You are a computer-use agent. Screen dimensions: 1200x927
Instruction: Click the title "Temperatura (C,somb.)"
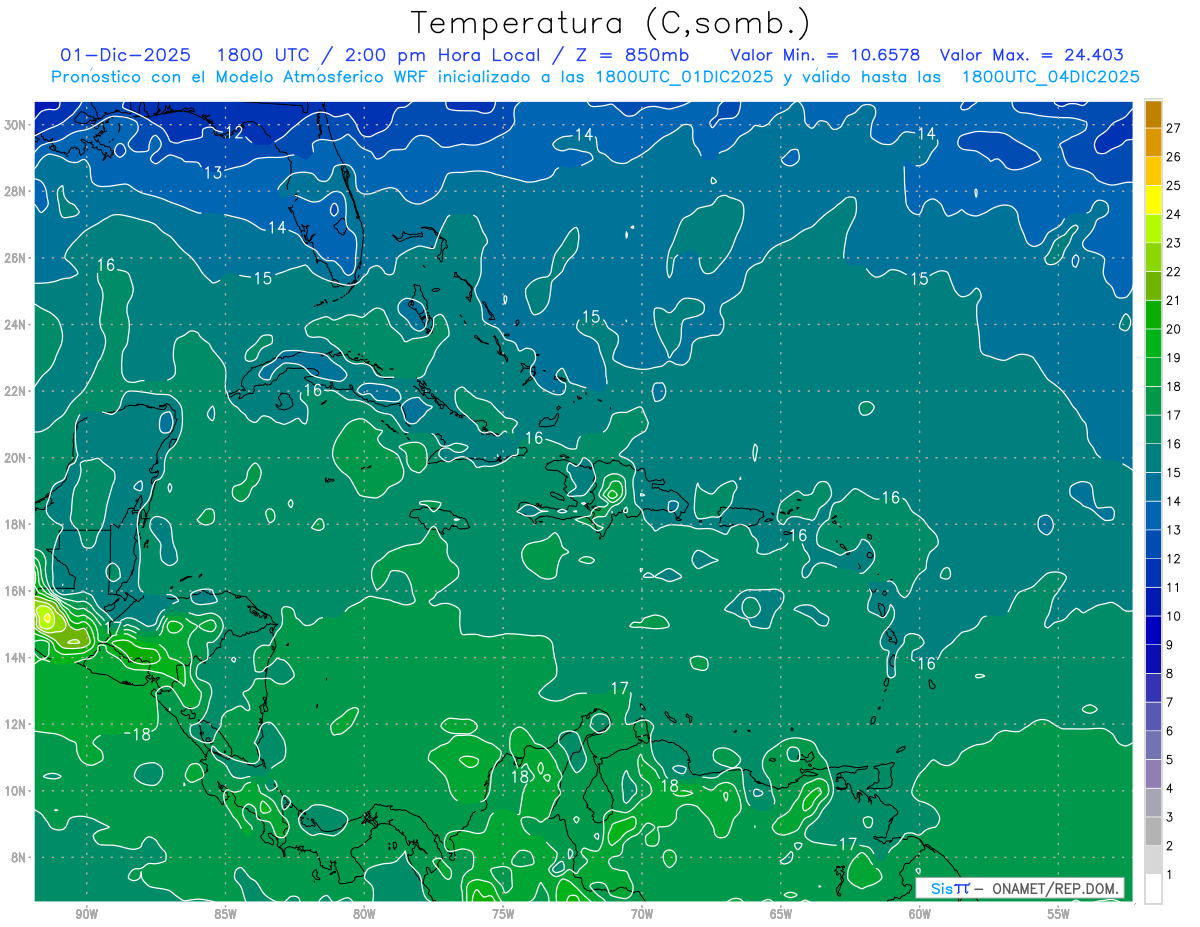click(x=610, y=23)
